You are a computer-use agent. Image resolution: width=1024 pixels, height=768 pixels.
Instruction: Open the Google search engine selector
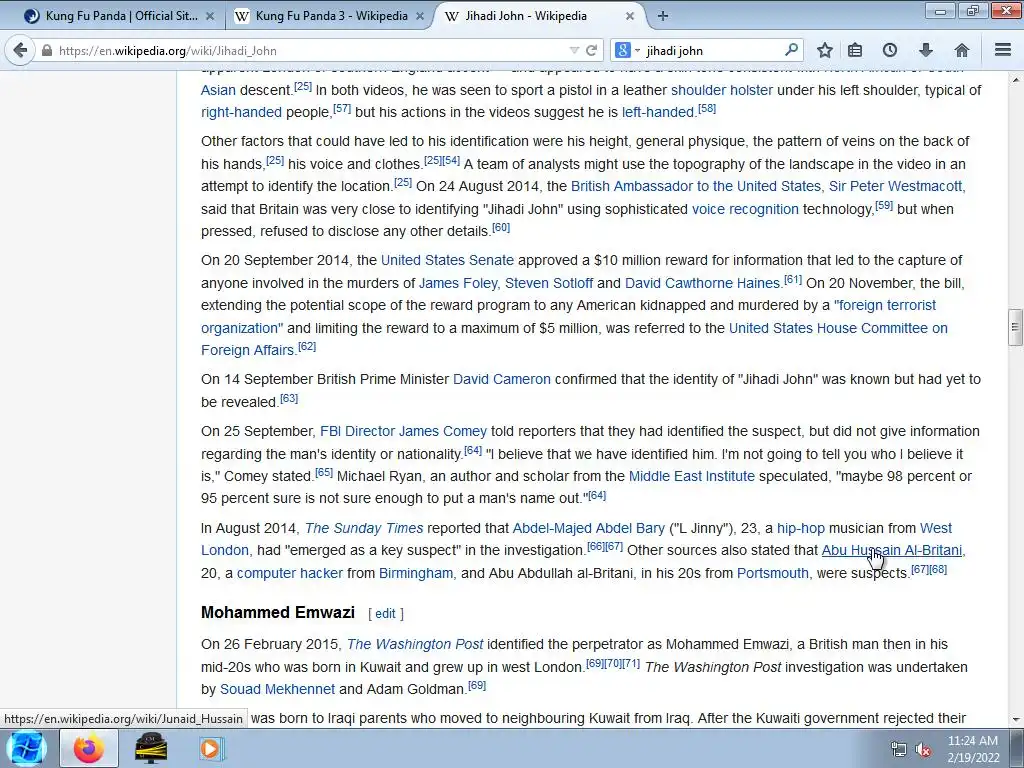[x=627, y=50]
